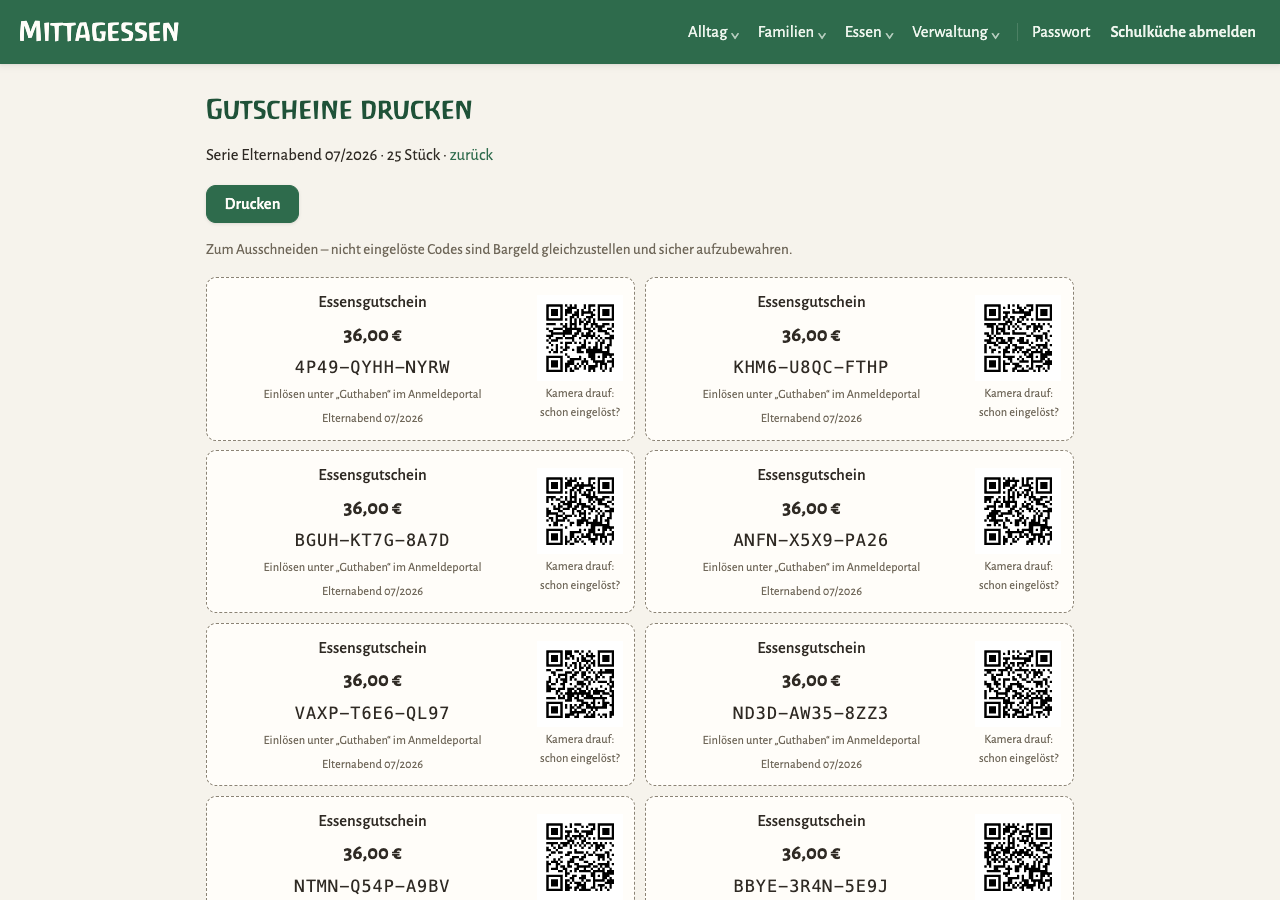Open the Essen dropdown menu

(x=869, y=32)
